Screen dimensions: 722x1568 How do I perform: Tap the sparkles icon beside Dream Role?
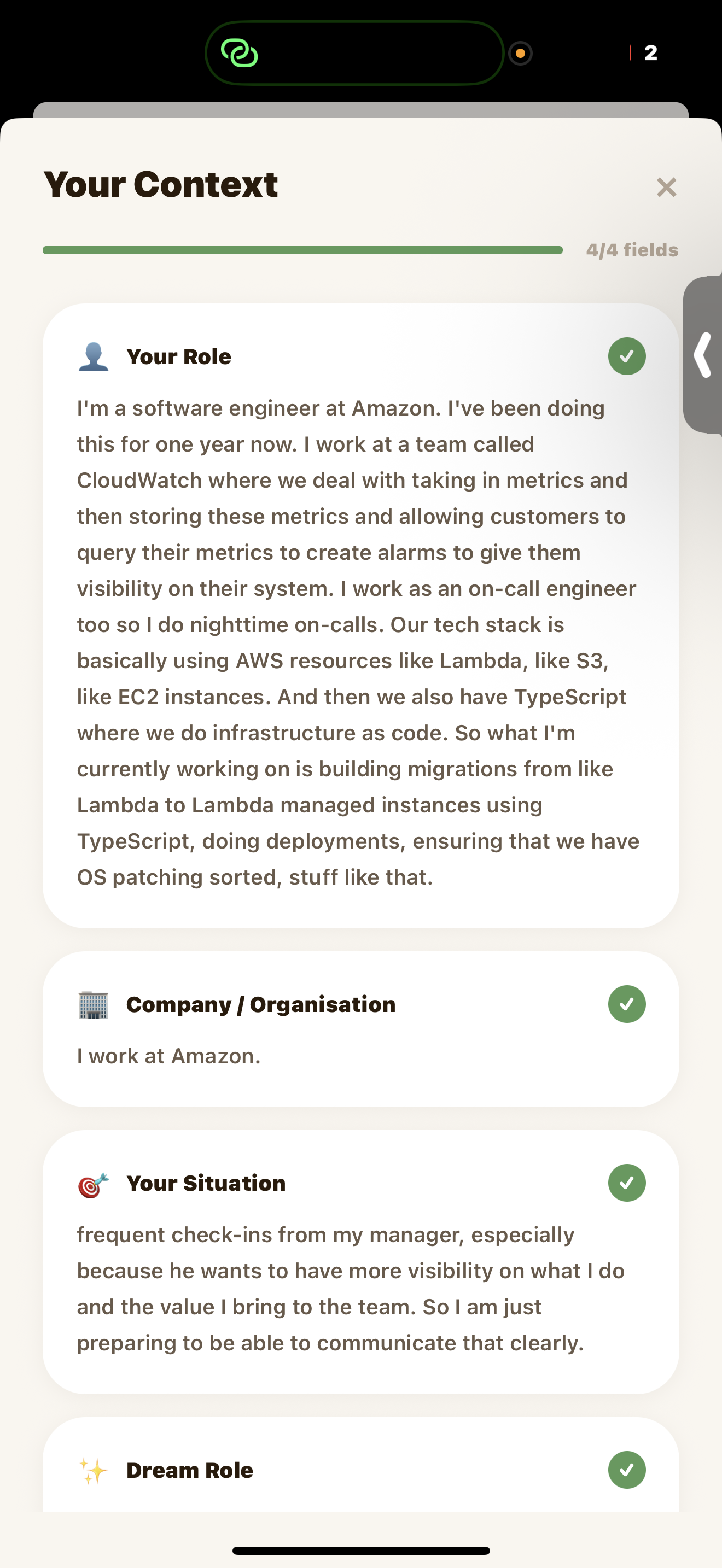coord(93,1471)
